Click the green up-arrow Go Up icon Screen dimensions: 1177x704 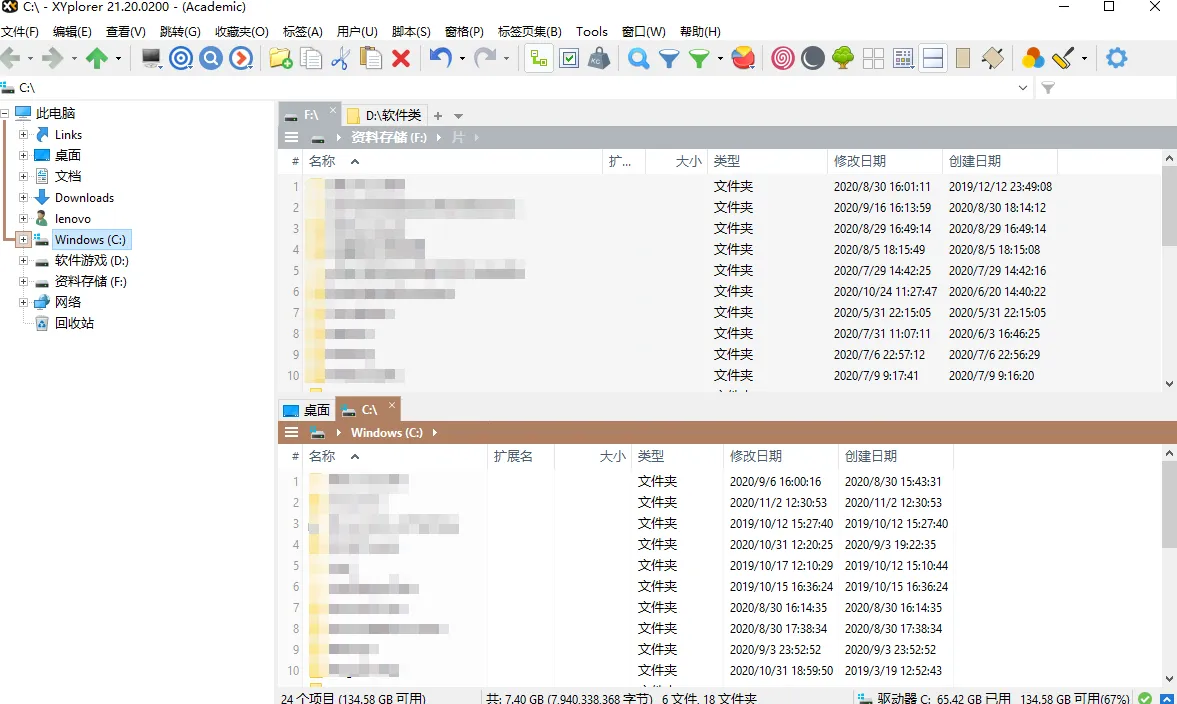click(x=97, y=59)
